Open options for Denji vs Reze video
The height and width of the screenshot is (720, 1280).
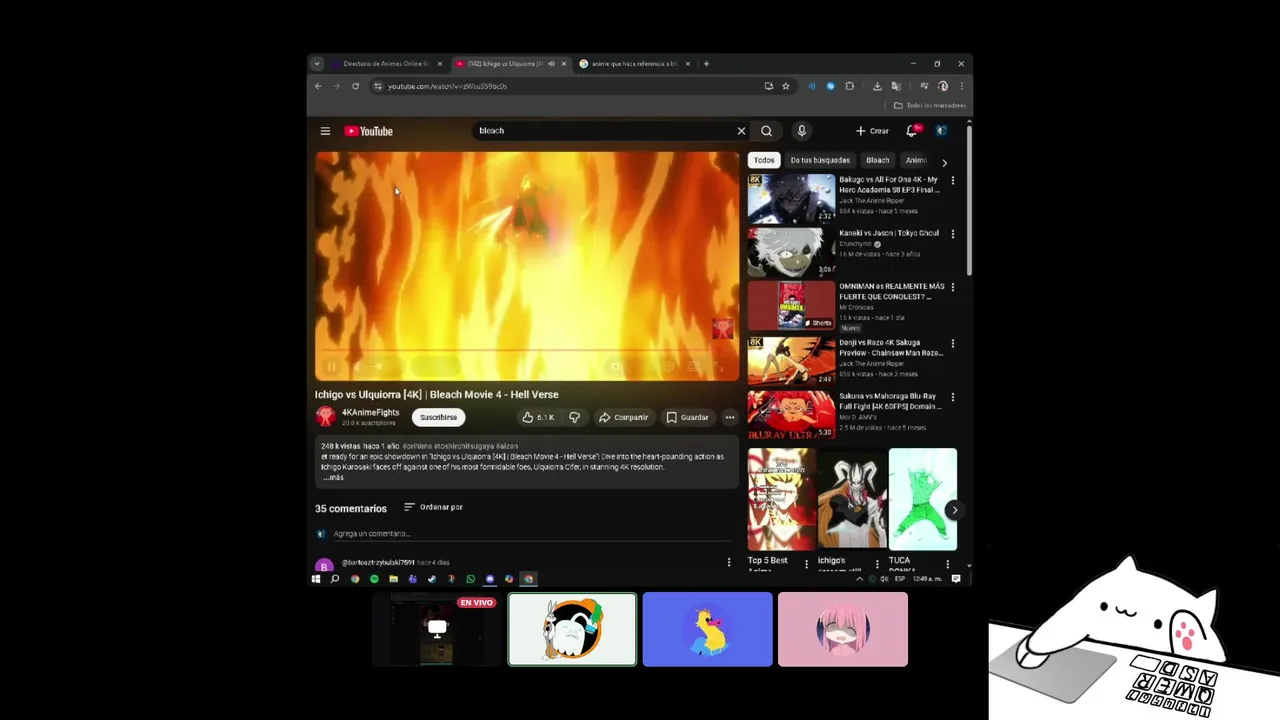point(952,343)
